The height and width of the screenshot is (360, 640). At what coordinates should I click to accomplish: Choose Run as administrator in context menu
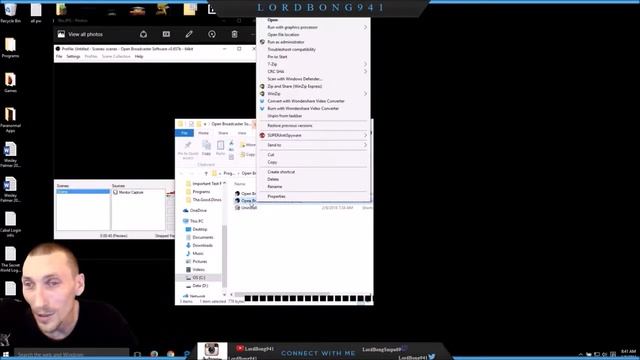click(313, 42)
